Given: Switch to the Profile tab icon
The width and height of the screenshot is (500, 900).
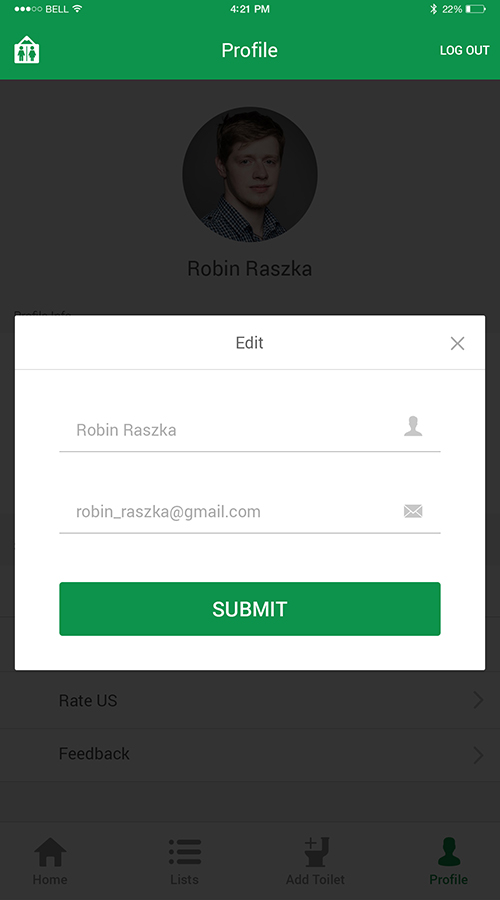Looking at the screenshot, I should coord(449,851).
